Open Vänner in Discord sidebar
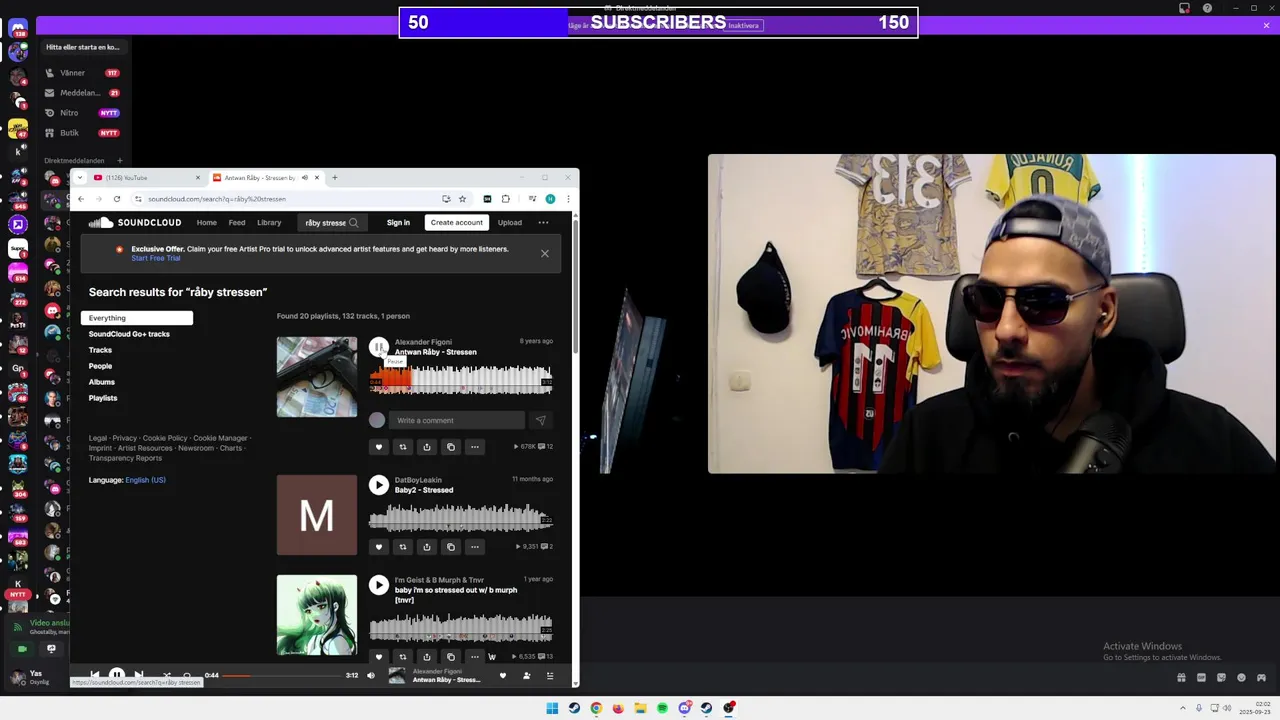This screenshot has width=1280, height=720. point(83,73)
